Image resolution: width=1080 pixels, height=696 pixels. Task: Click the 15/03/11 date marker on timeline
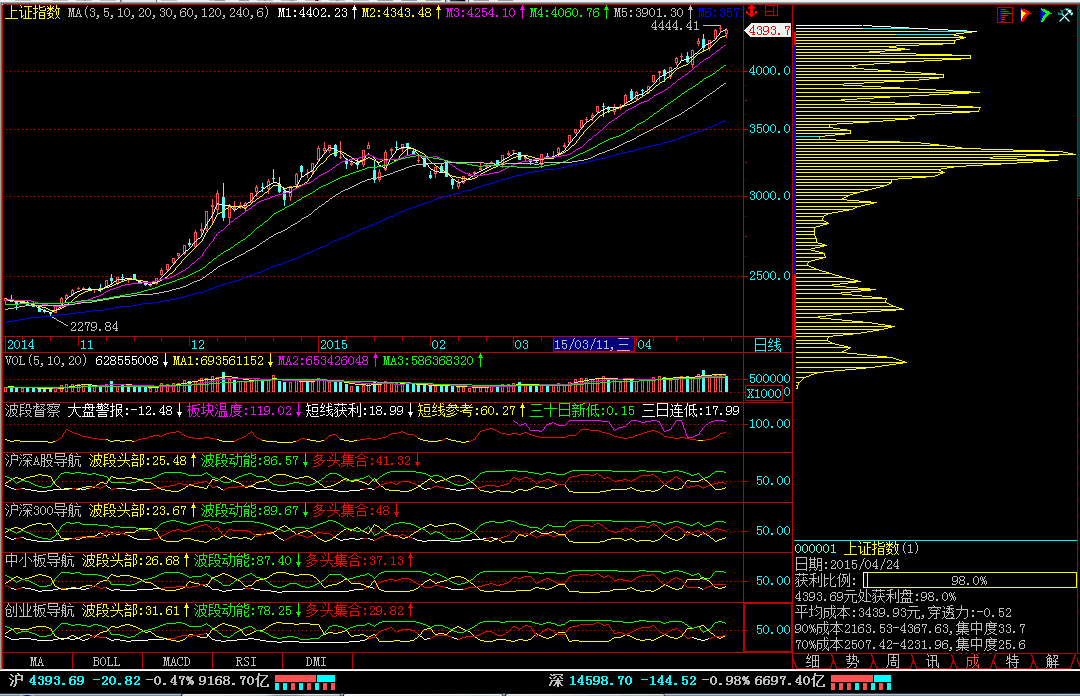tap(592, 344)
